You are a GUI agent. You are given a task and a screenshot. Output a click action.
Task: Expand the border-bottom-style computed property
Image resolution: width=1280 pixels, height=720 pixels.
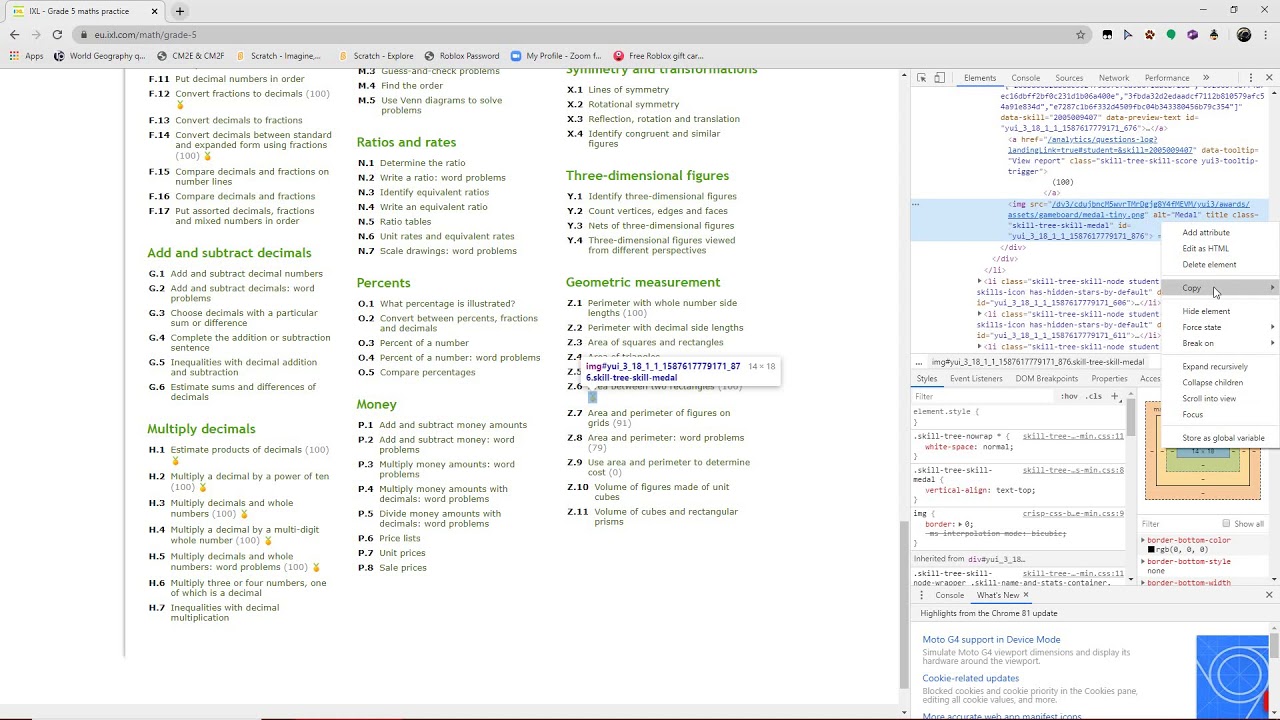tap(1144, 561)
